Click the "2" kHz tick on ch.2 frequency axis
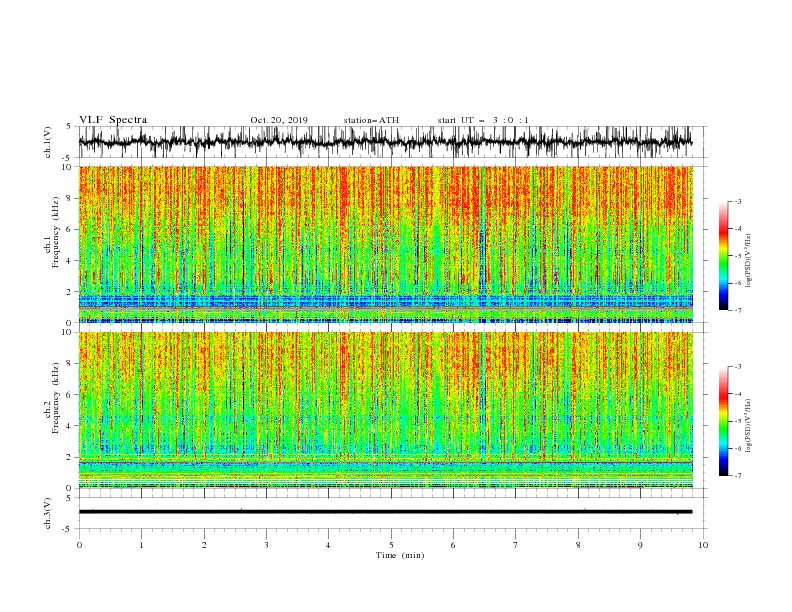The width and height of the screenshot is (792, 612). (x=70, y=457)
